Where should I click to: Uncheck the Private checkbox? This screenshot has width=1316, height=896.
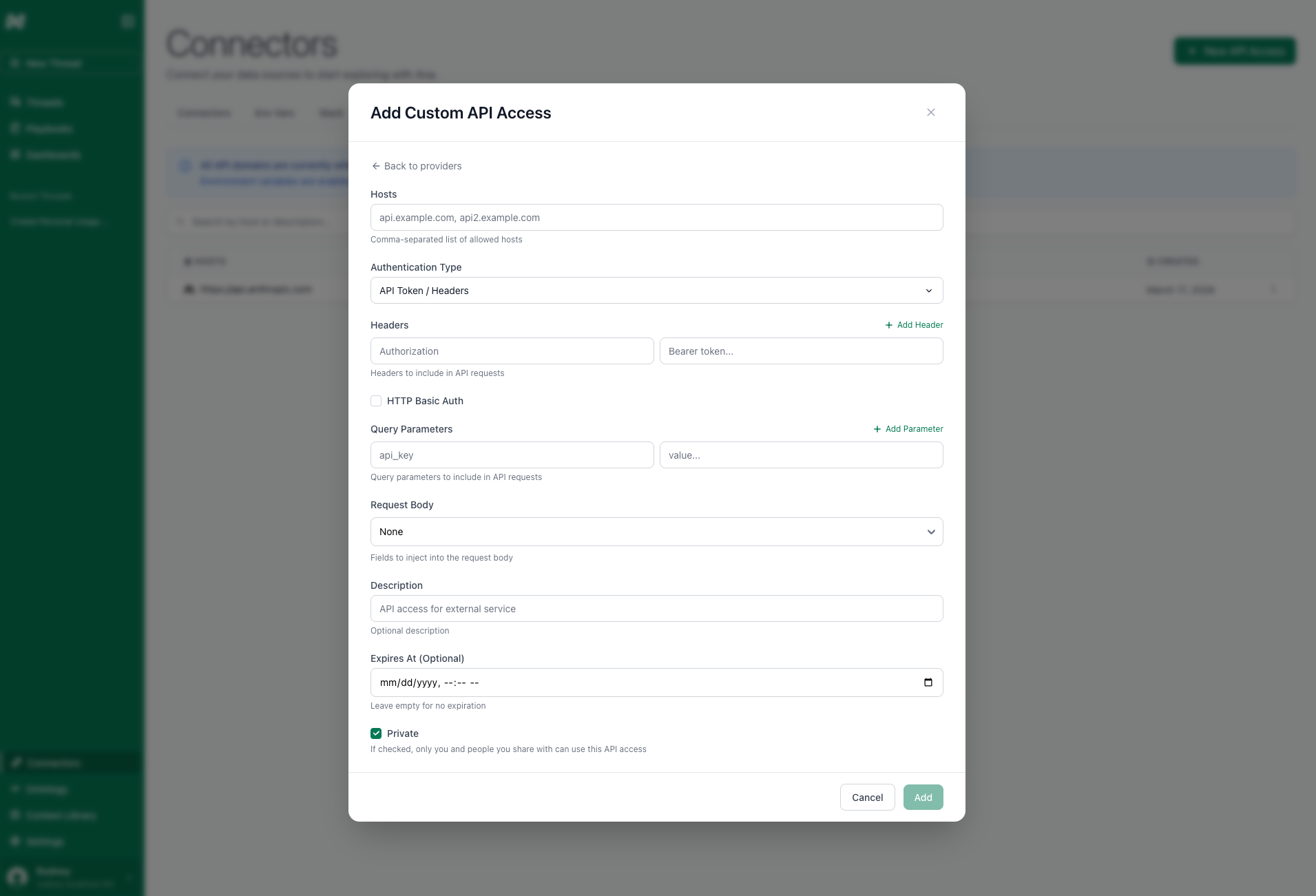[x=376, y=733]
